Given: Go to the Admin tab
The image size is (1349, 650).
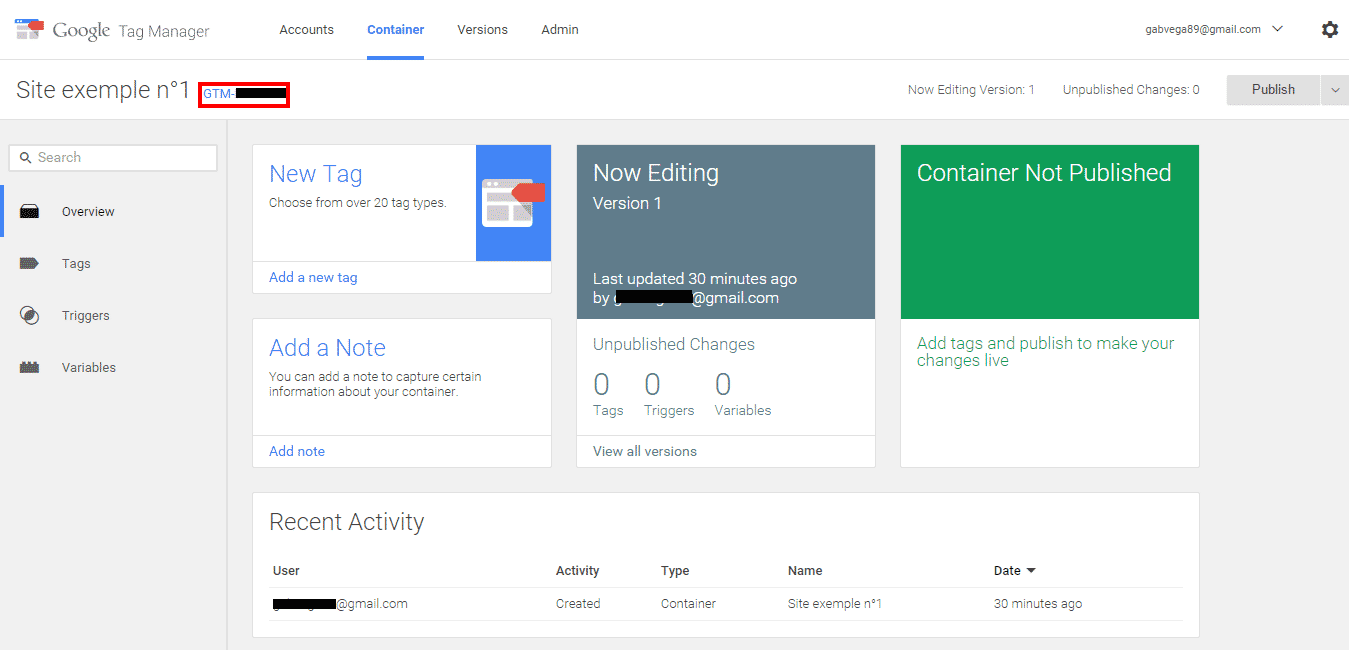Looking at the screenshot, I should [x=560, y=30].
